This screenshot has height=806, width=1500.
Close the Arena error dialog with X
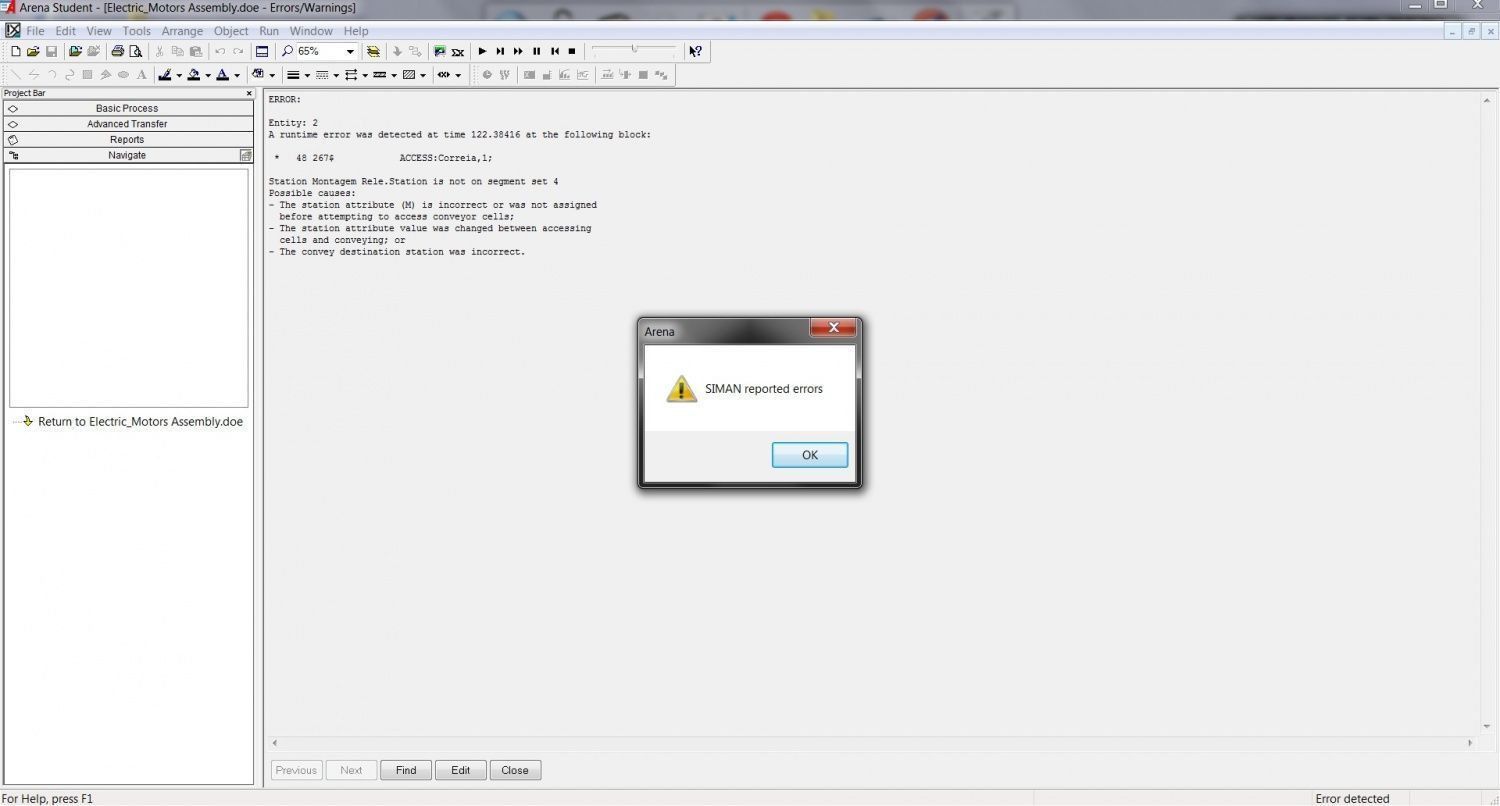[832, 328]
